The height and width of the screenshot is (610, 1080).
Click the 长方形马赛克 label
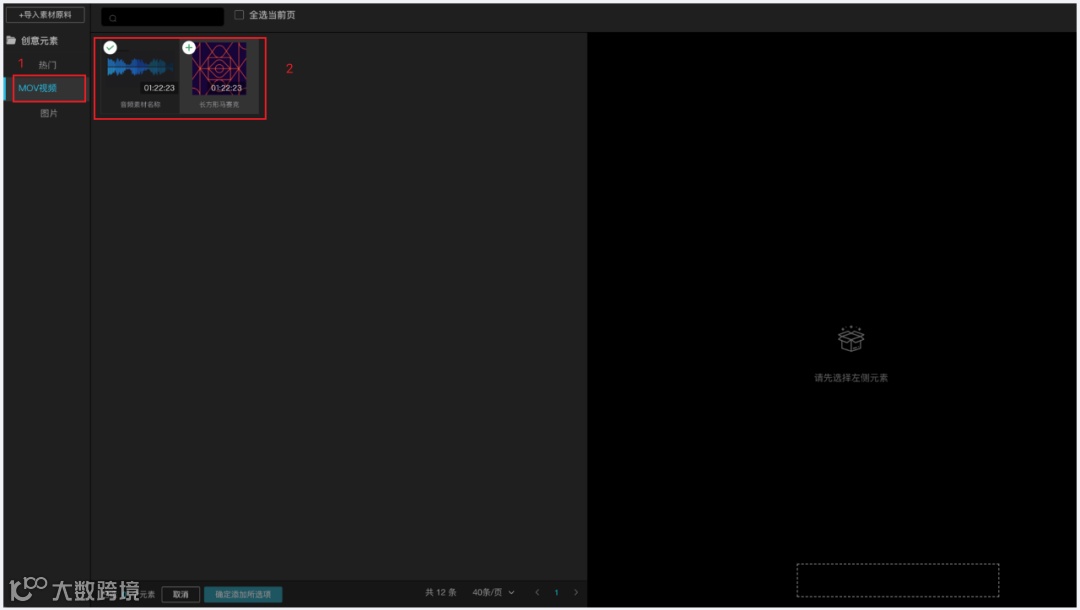click(x=219, y=105)
